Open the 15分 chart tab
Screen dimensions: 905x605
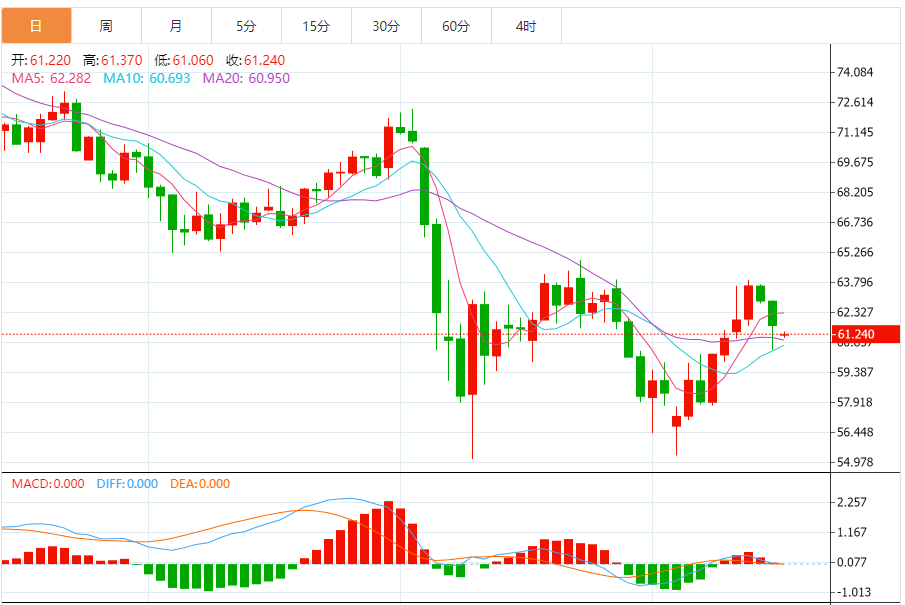tap(316, 26)
